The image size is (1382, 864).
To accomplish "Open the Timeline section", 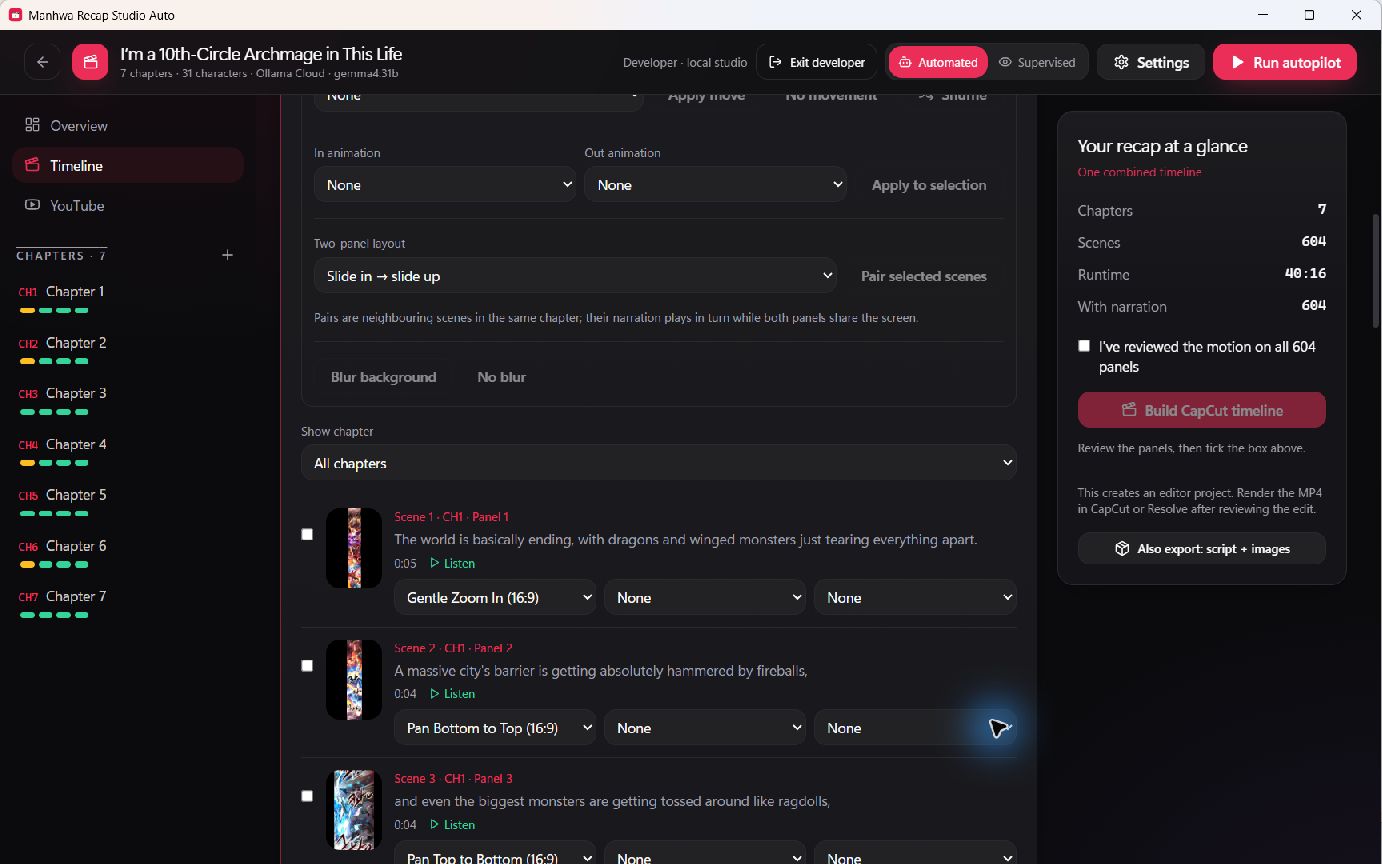I will [x=128, y=165].
